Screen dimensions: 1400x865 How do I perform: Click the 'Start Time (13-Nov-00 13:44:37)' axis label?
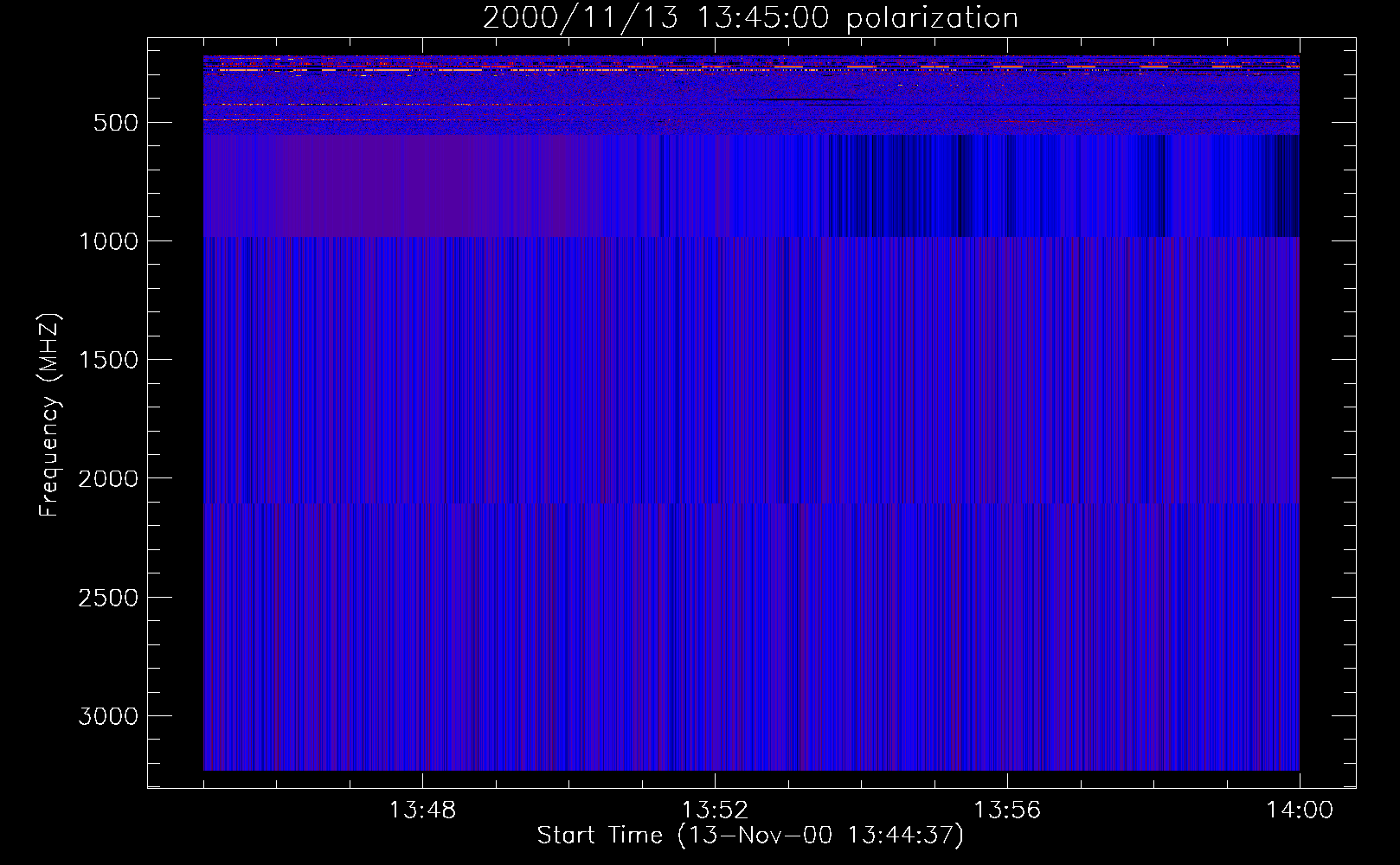click(x=750, y=836)
